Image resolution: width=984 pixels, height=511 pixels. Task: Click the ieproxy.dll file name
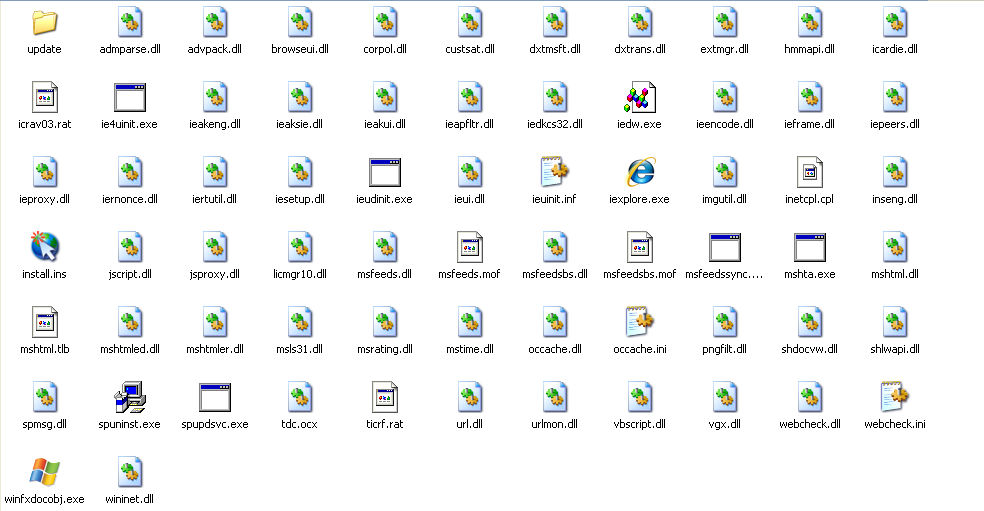[x=45, y=199]
